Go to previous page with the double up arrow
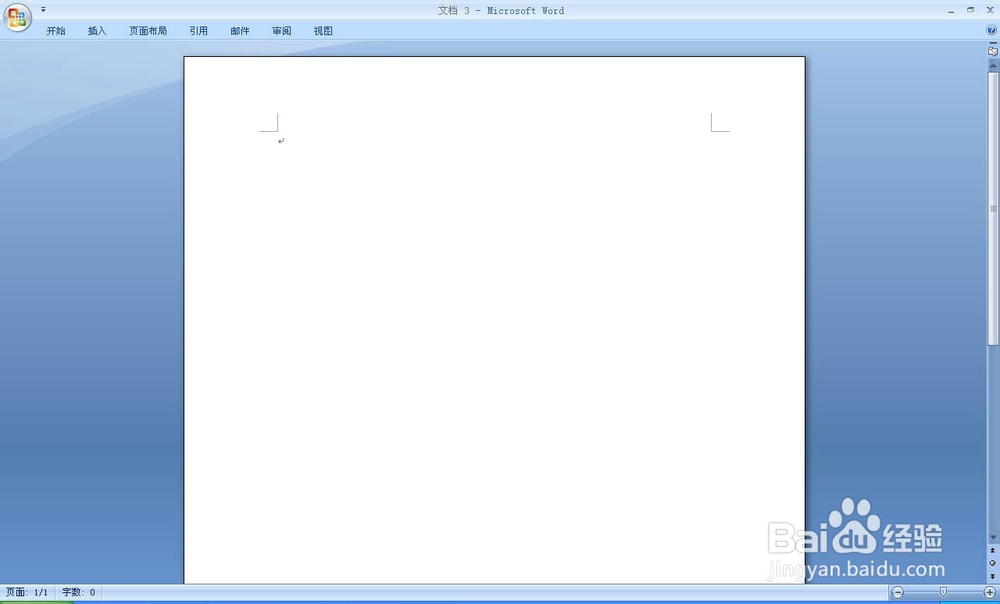The height and width of the screenshot is (604, 1000). point(992,550)
